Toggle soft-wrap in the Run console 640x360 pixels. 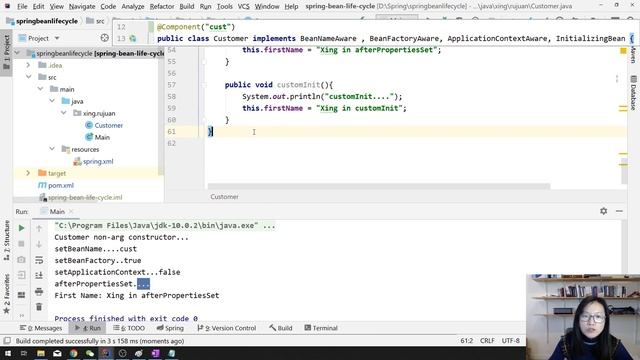(x=39, y=260)
